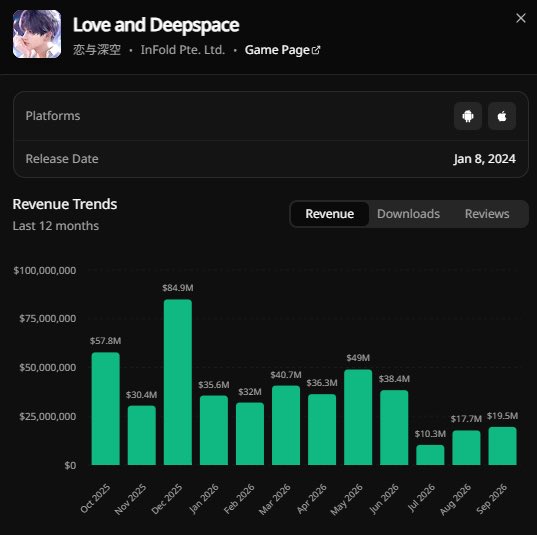537x535 pixels.
Task: Click the Platforms row label
Action: pyautogui.click(x=53, y=116)
